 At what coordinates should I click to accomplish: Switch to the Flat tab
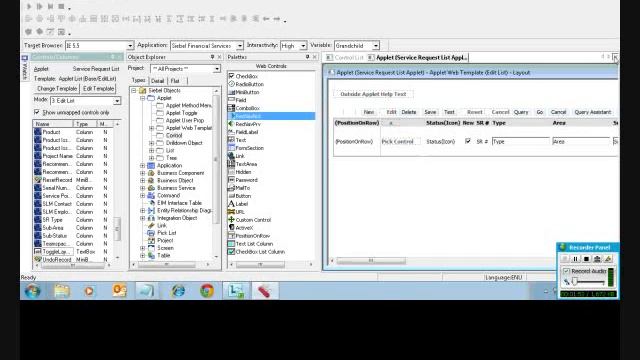[x=175, y=81]
